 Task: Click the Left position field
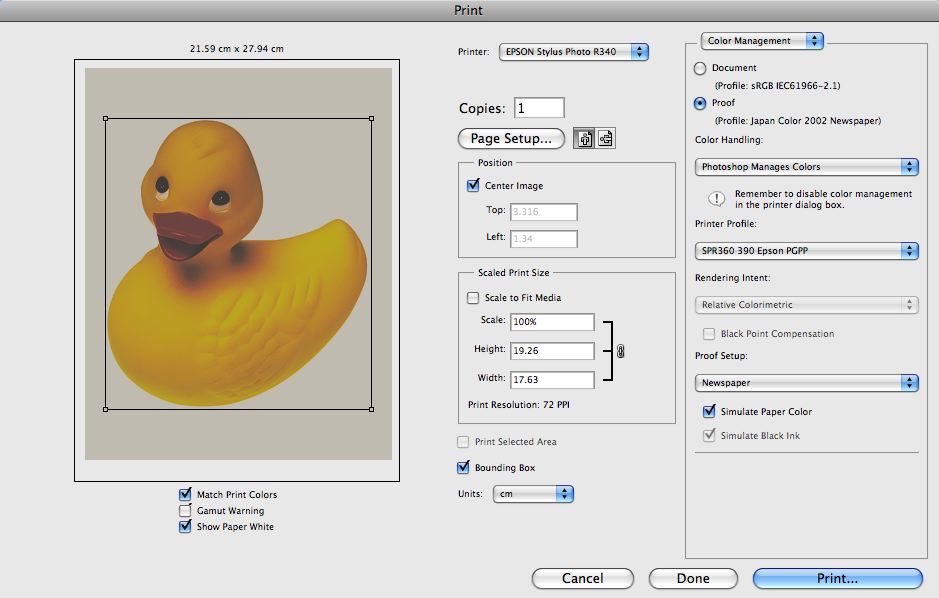[544, 238]
